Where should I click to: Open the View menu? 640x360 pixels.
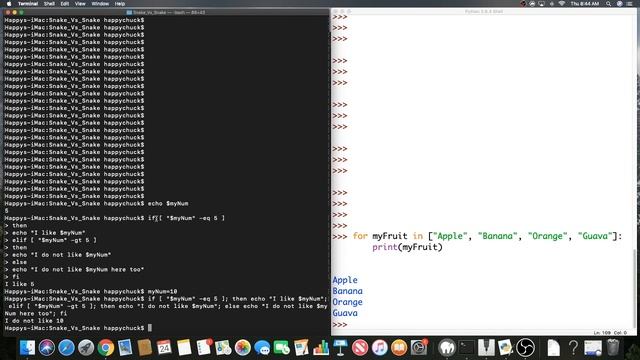click(80, 4)
